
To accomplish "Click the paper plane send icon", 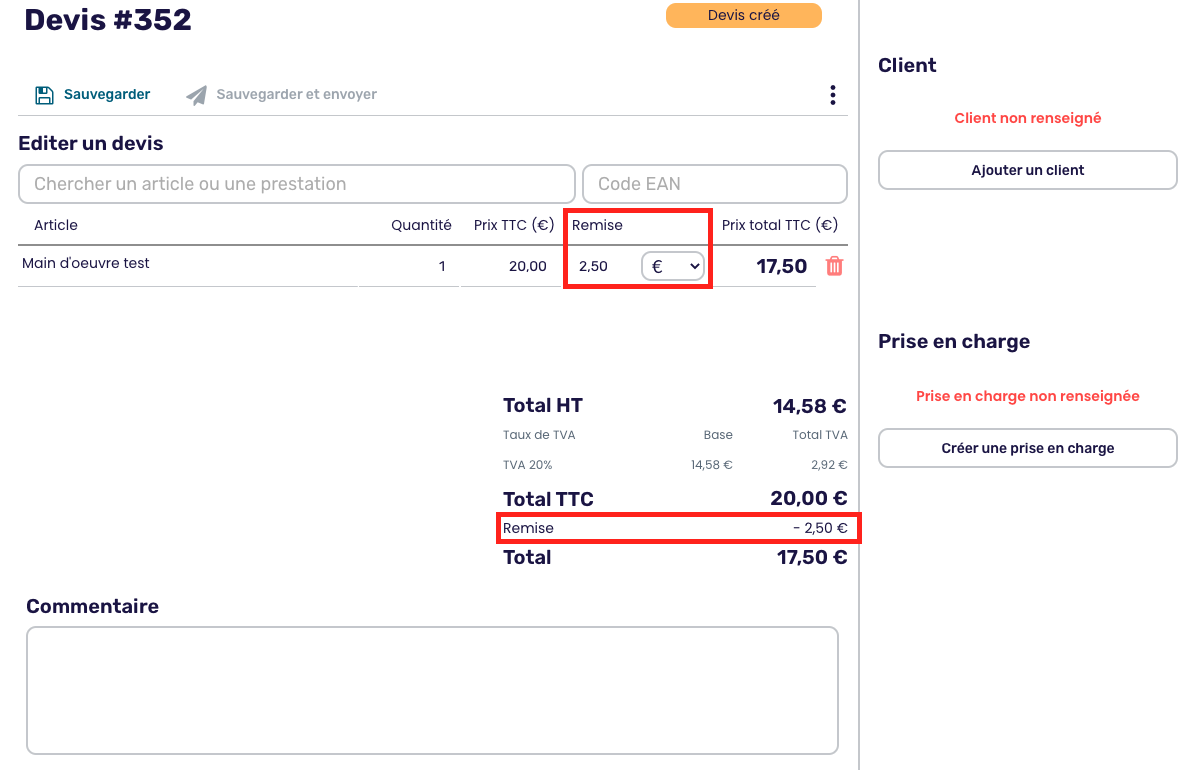I will tap(197, 95).
